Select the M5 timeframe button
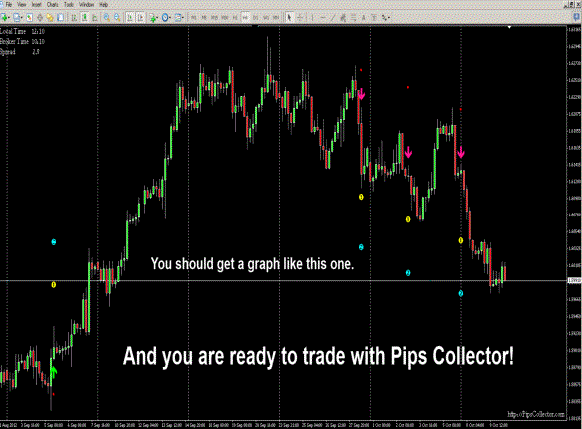582x429 pixels. [x=204, y=17]
